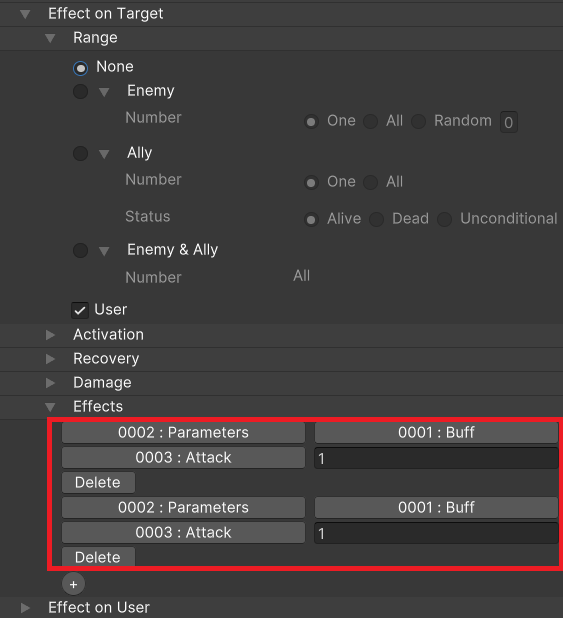The width and height of the screenshot is (563, 618).
Task: Expand the Effect on User section
Action: (x=25, y=608)
